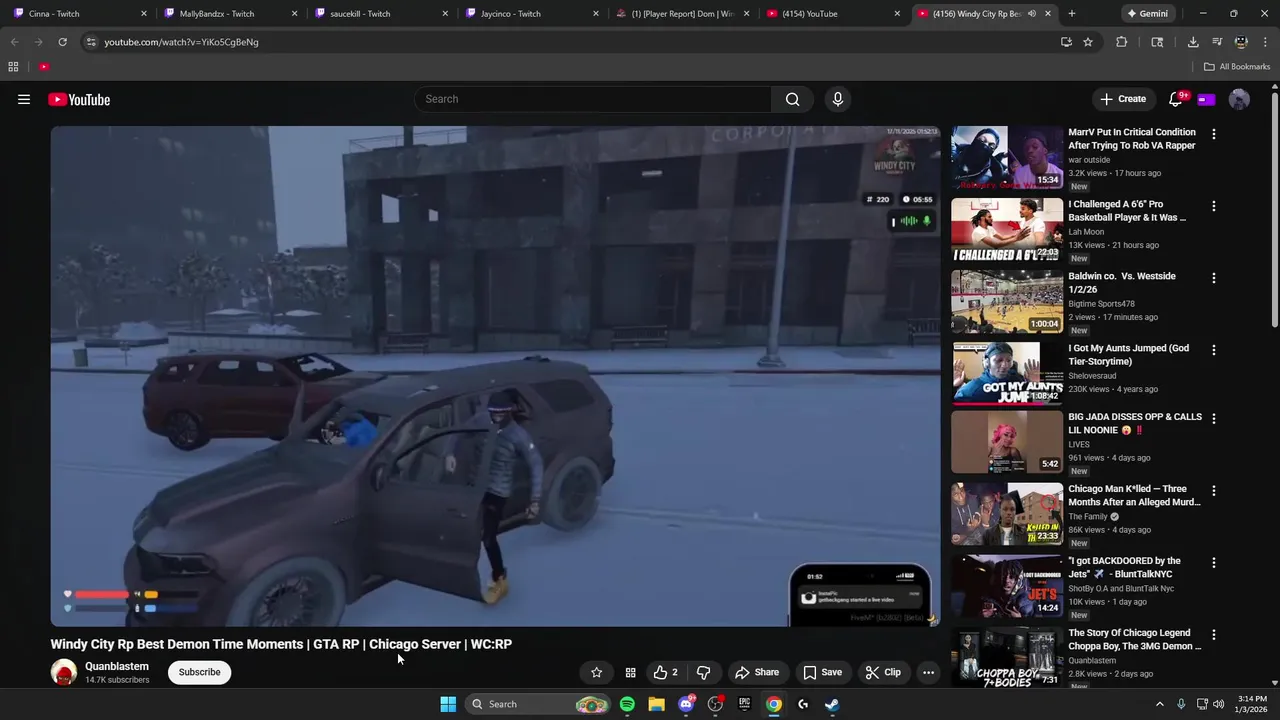The height and width of the screenshot is (720, 1280).
Task: Click the search magnifier button
Action: click(x=792, y=99)
